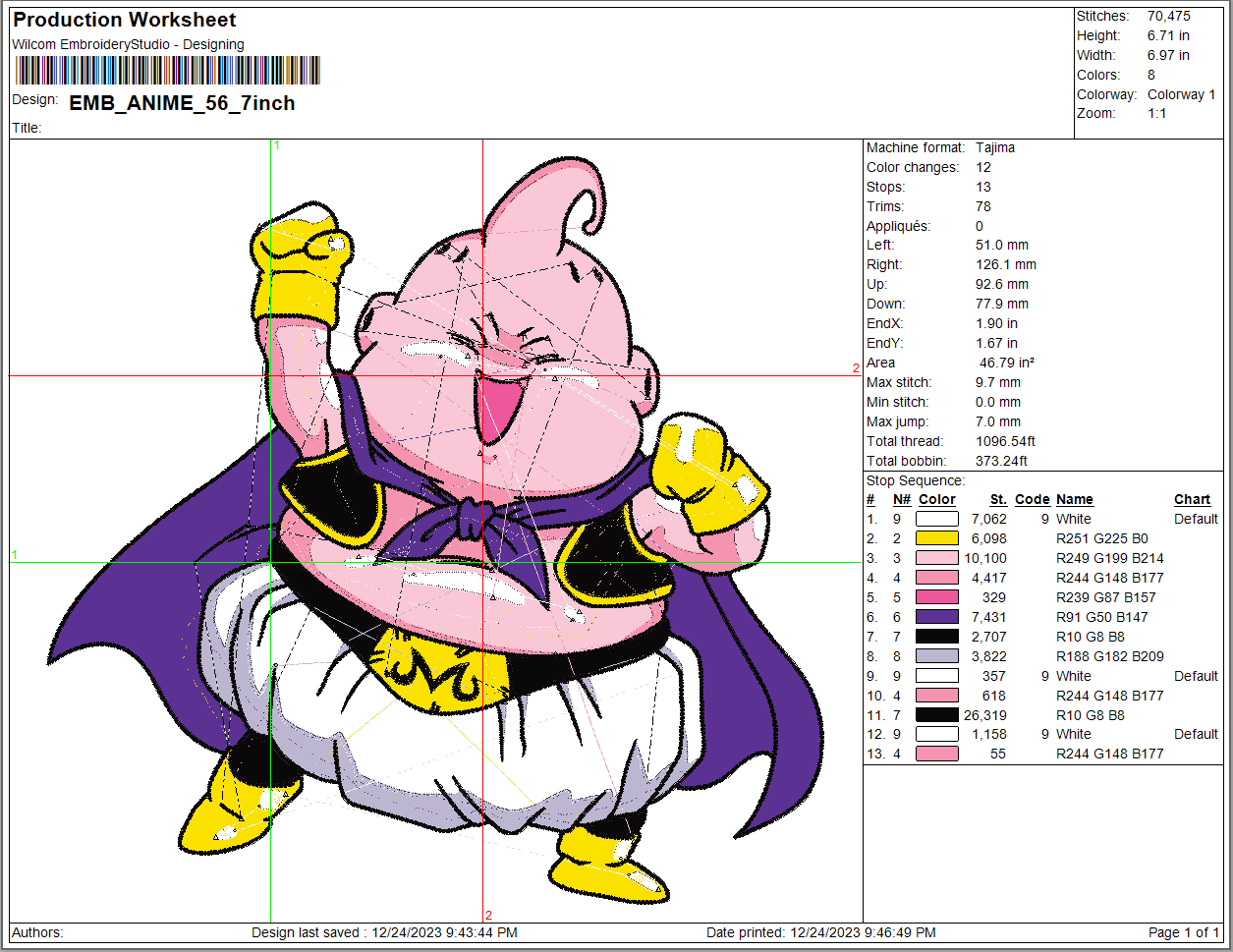Click the Production Worksheet title

coord(124,20)
